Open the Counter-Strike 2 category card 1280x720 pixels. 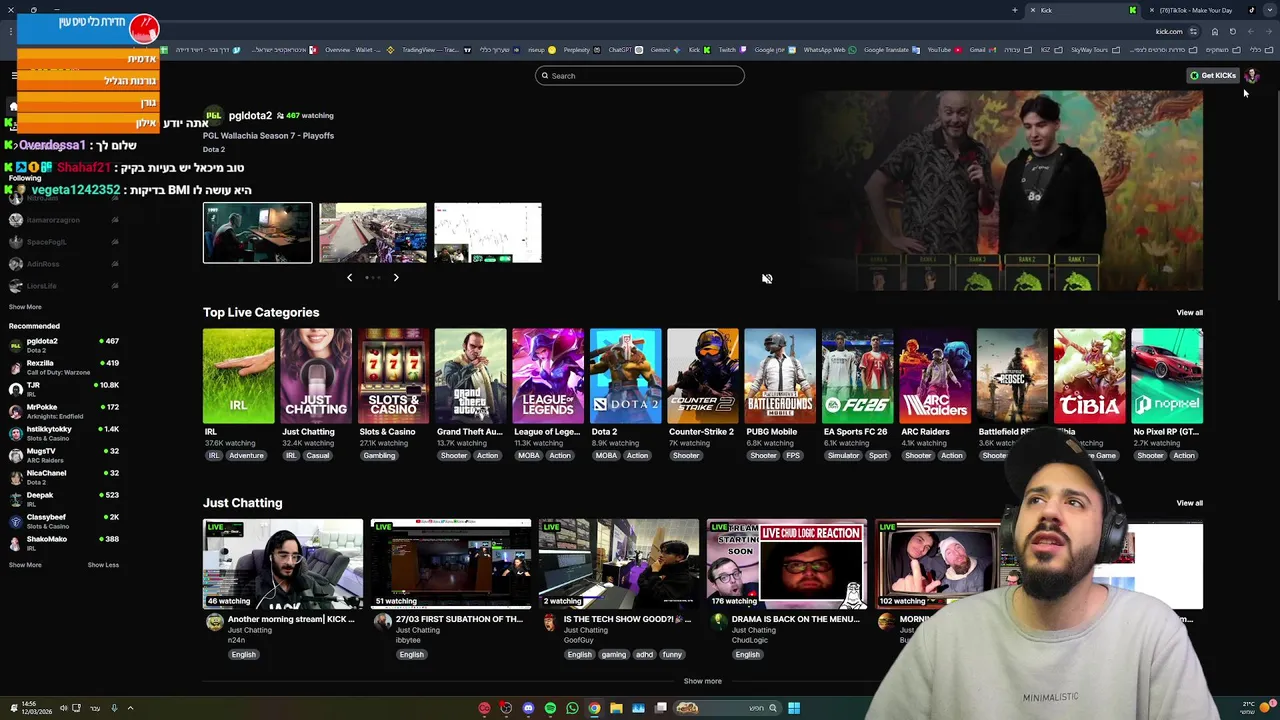pos(703,376)
